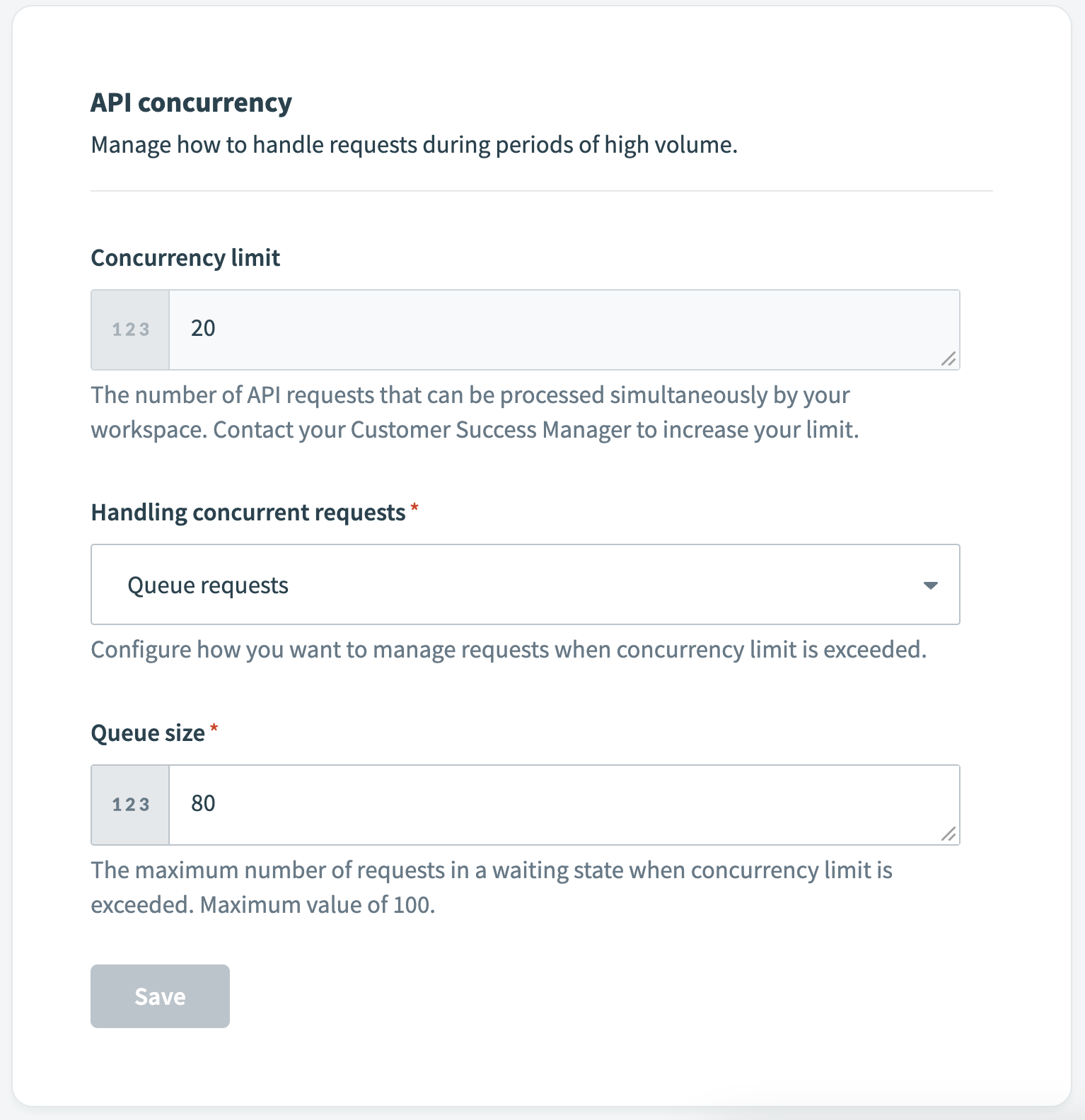This screenshot has height=1120, width=1085.
Task: Click the resize handle of Concurrency limit field
Action: point(950,359)
